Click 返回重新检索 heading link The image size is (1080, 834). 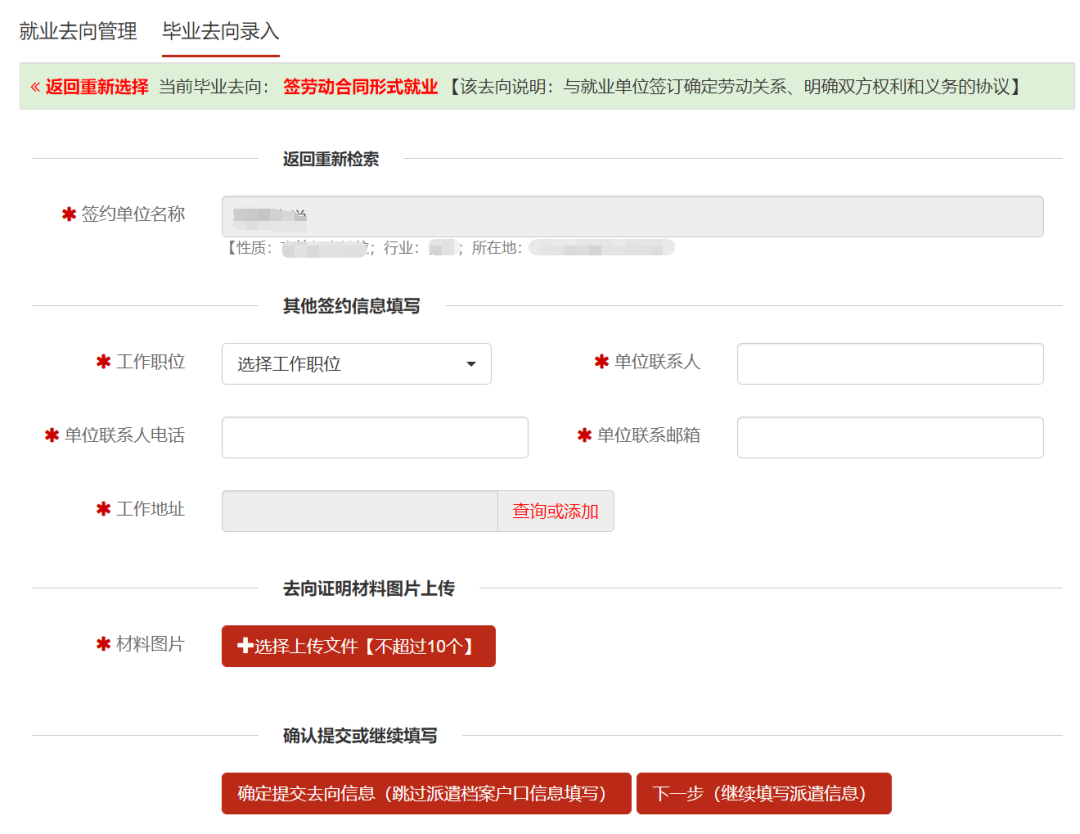click(331, 159)
